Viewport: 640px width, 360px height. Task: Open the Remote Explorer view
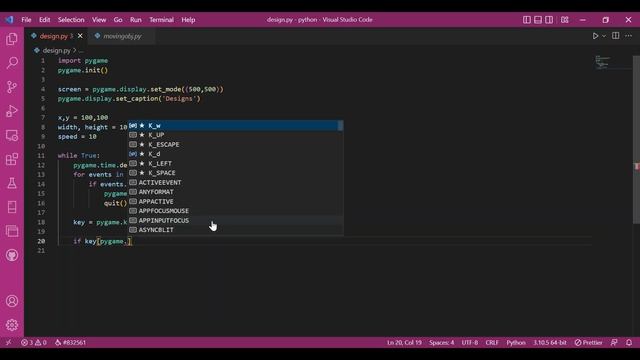pos(12,135)
